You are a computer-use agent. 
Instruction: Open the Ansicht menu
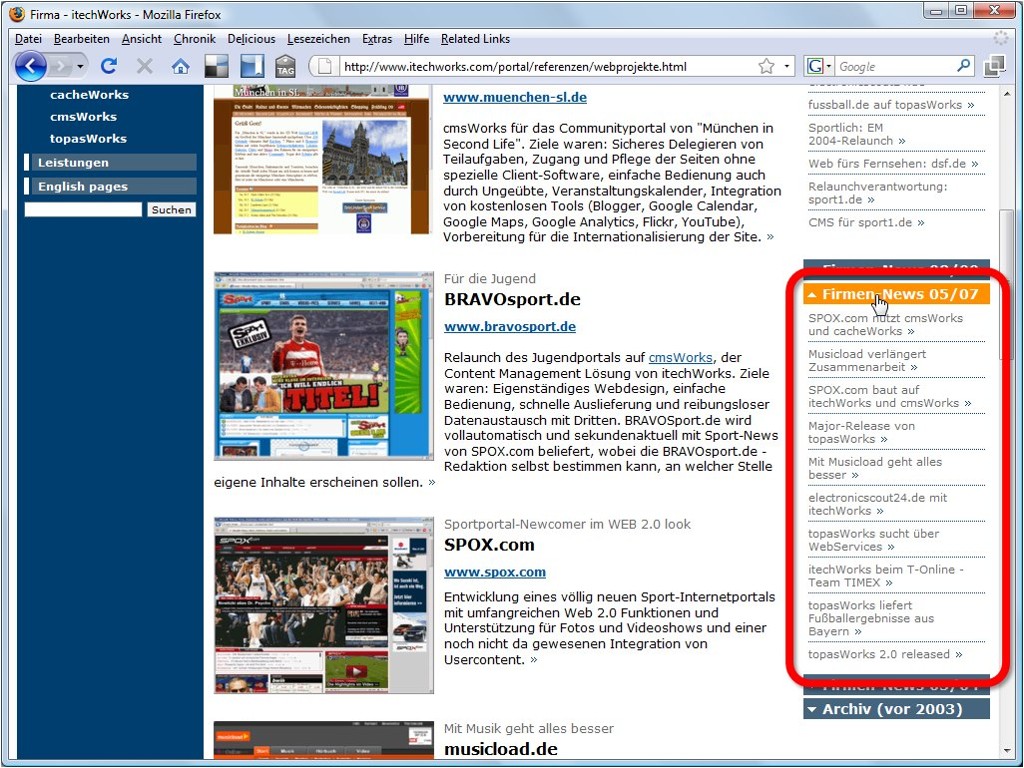[142, 39]
